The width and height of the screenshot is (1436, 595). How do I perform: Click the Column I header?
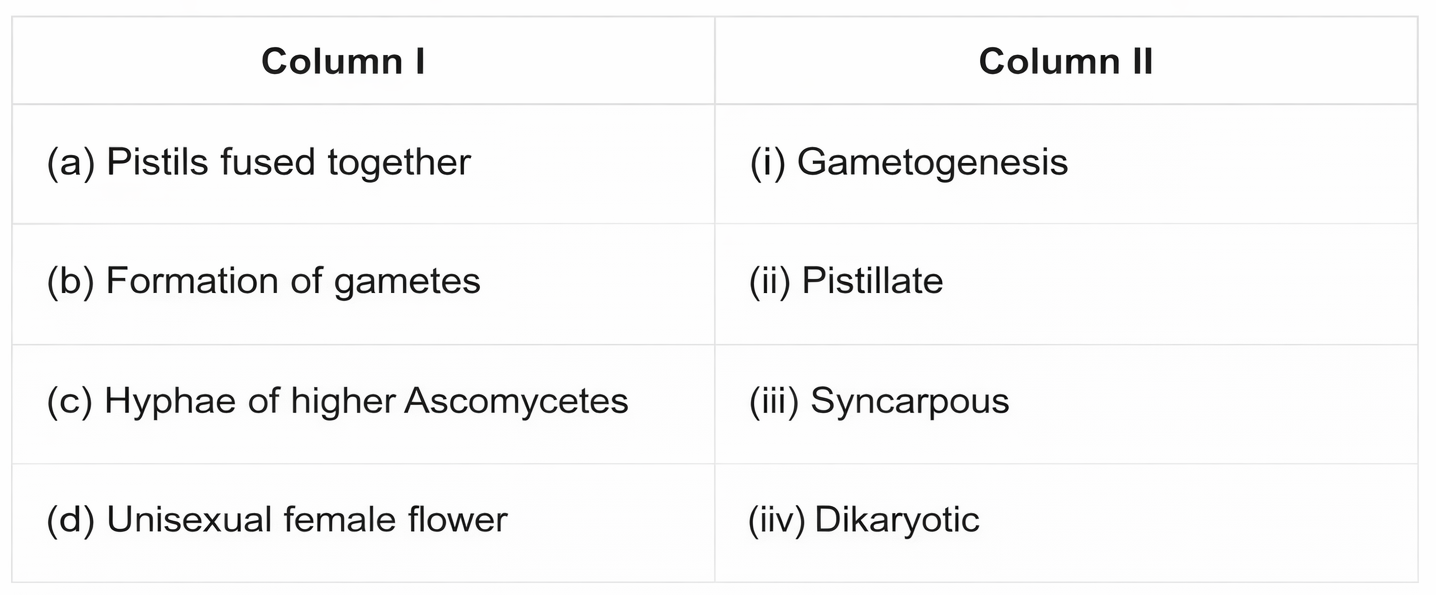point(343,62)
